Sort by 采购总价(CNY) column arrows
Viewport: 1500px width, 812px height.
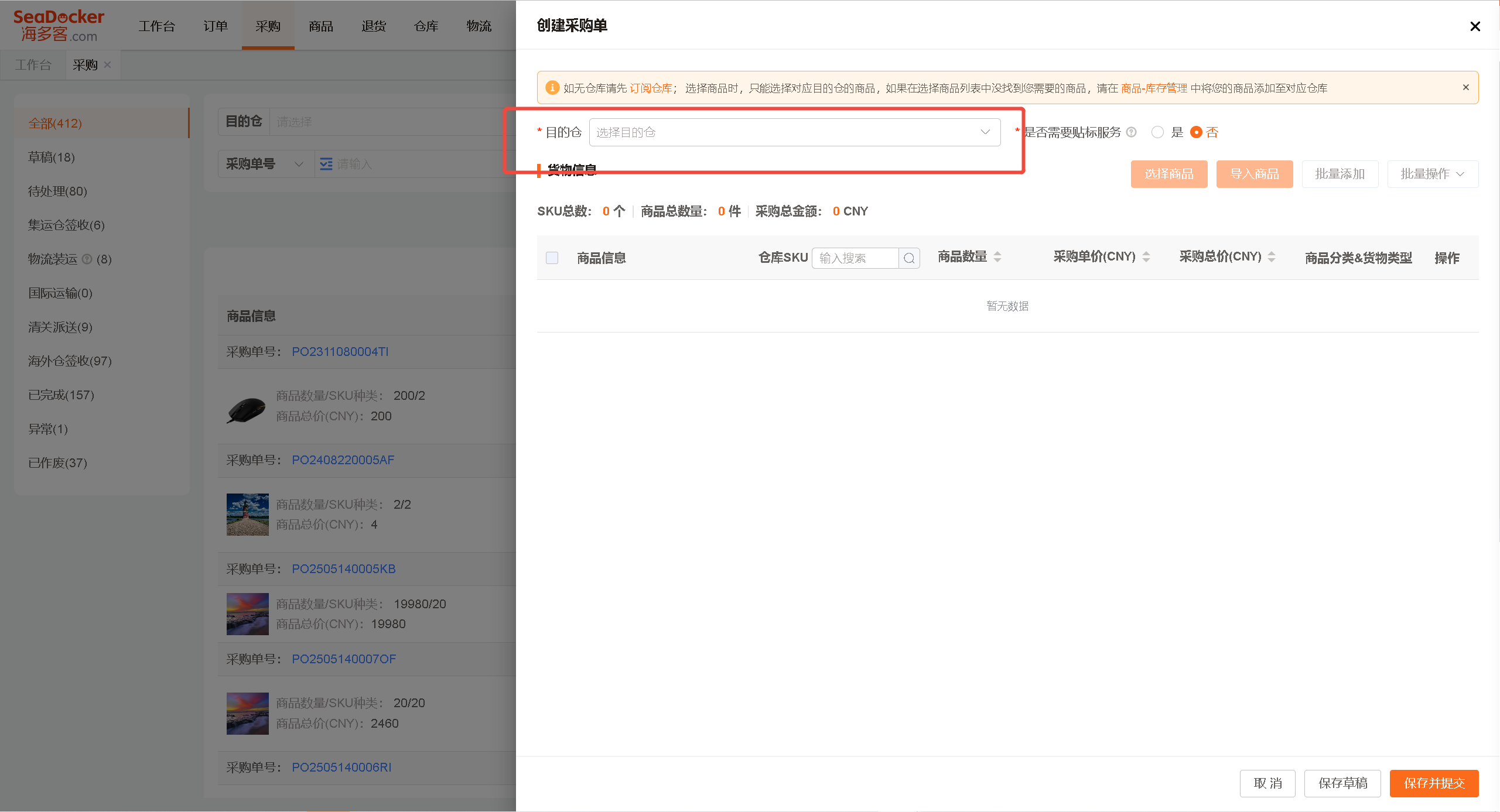click(x=1272, y=256)
